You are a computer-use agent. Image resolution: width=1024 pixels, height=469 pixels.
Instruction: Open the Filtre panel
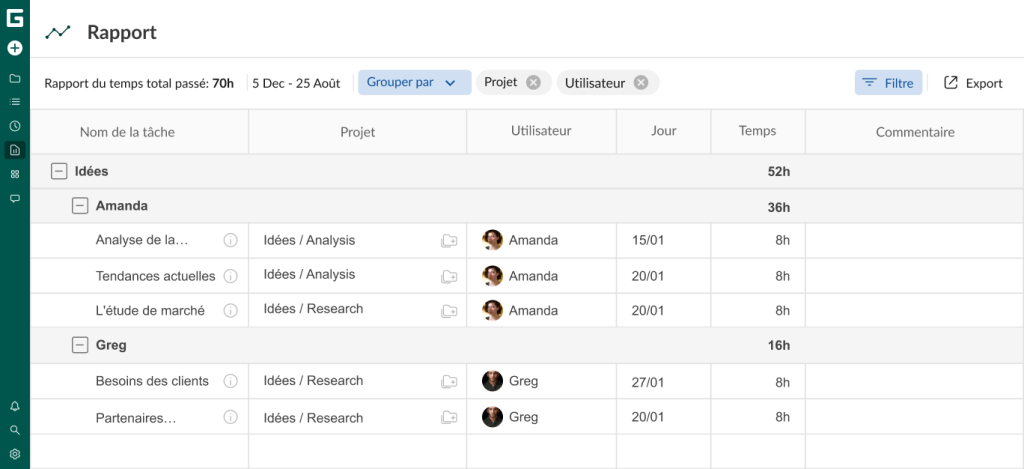tap(888, 83)
